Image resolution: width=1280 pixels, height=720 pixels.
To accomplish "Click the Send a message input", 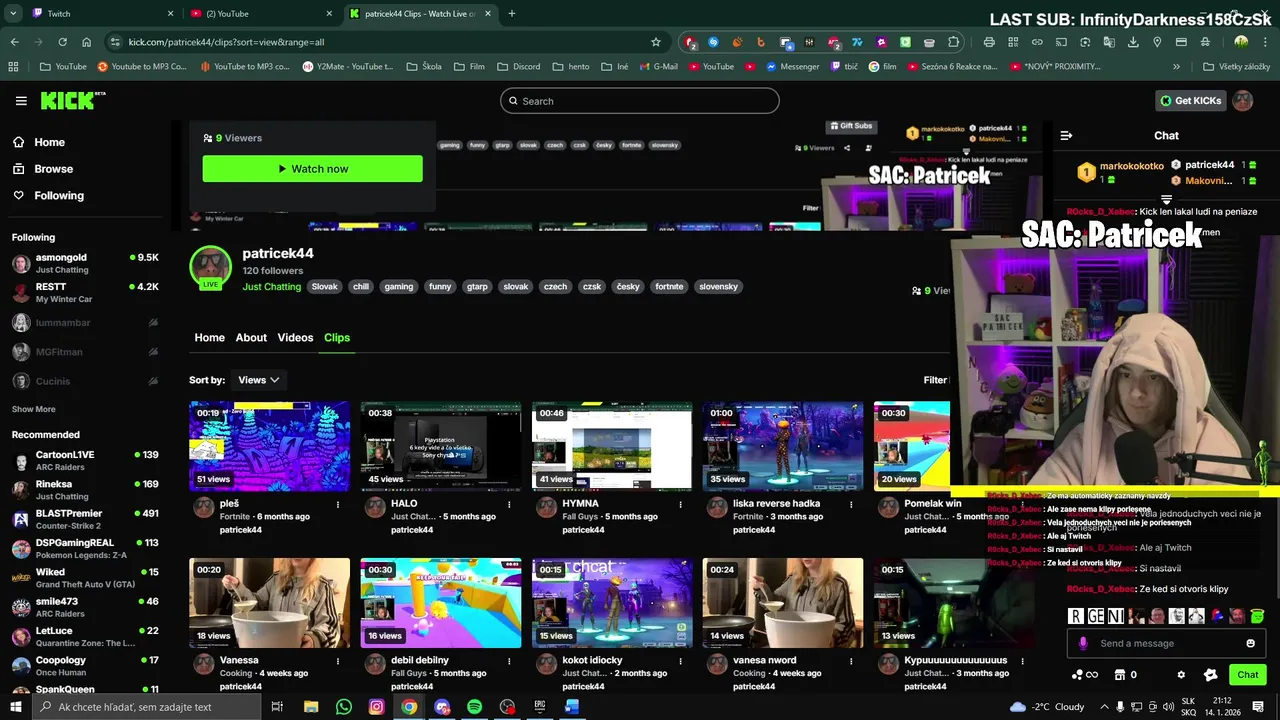I will click(x=1165, y=643).
